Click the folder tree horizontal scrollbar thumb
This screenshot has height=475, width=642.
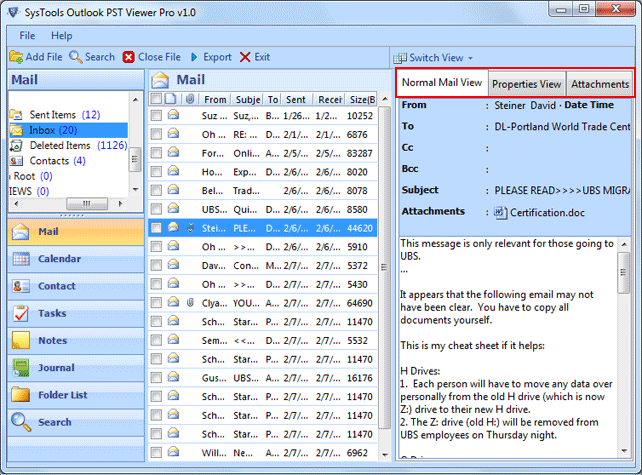[87, 204]
